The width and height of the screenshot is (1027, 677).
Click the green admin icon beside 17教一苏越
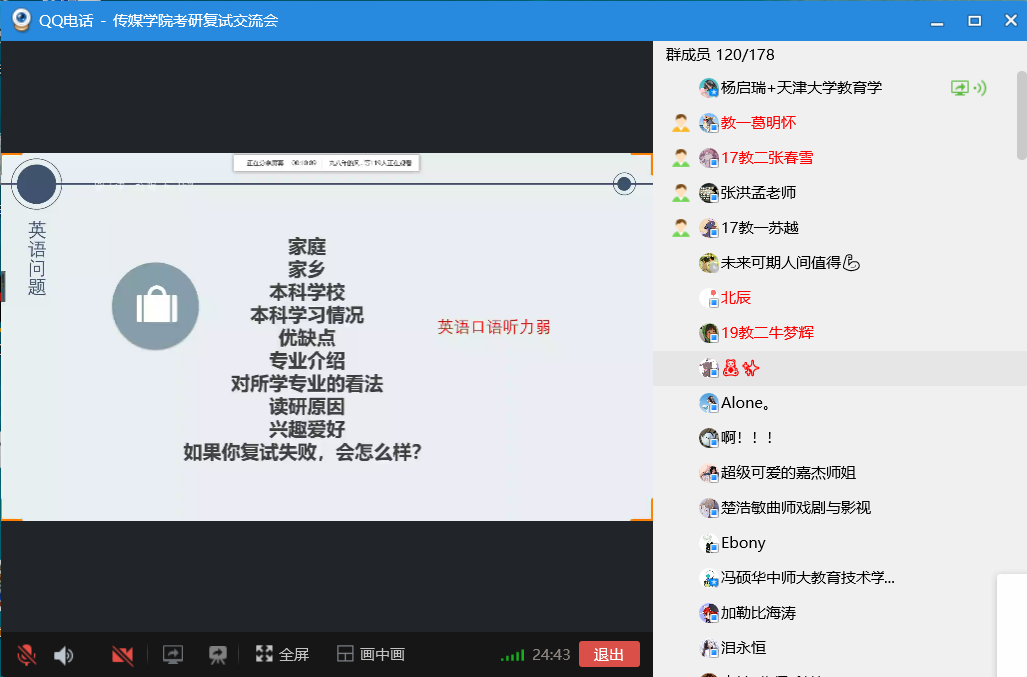(681, 228)
